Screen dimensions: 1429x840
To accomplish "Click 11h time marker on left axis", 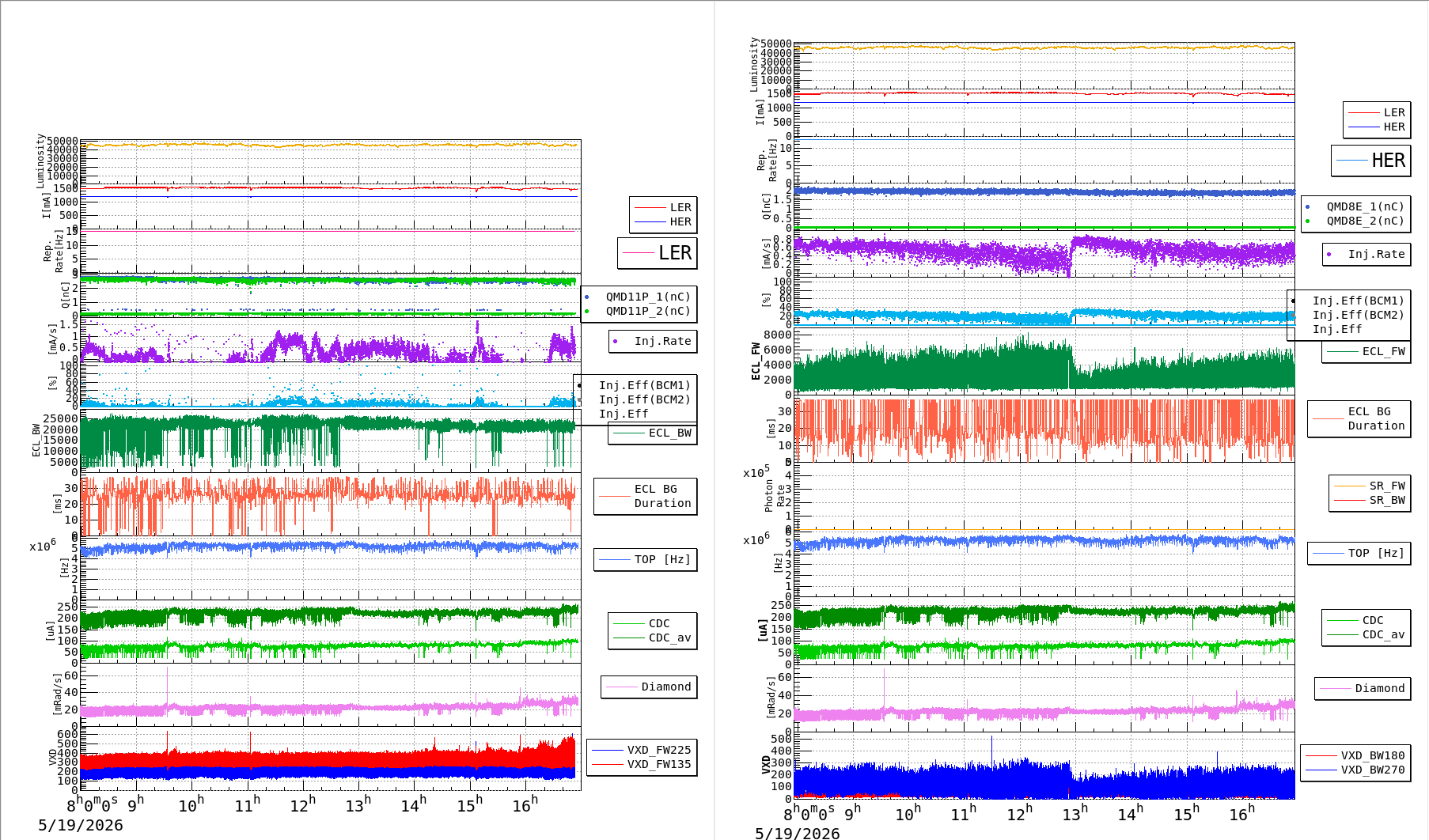I will (247, 805).
